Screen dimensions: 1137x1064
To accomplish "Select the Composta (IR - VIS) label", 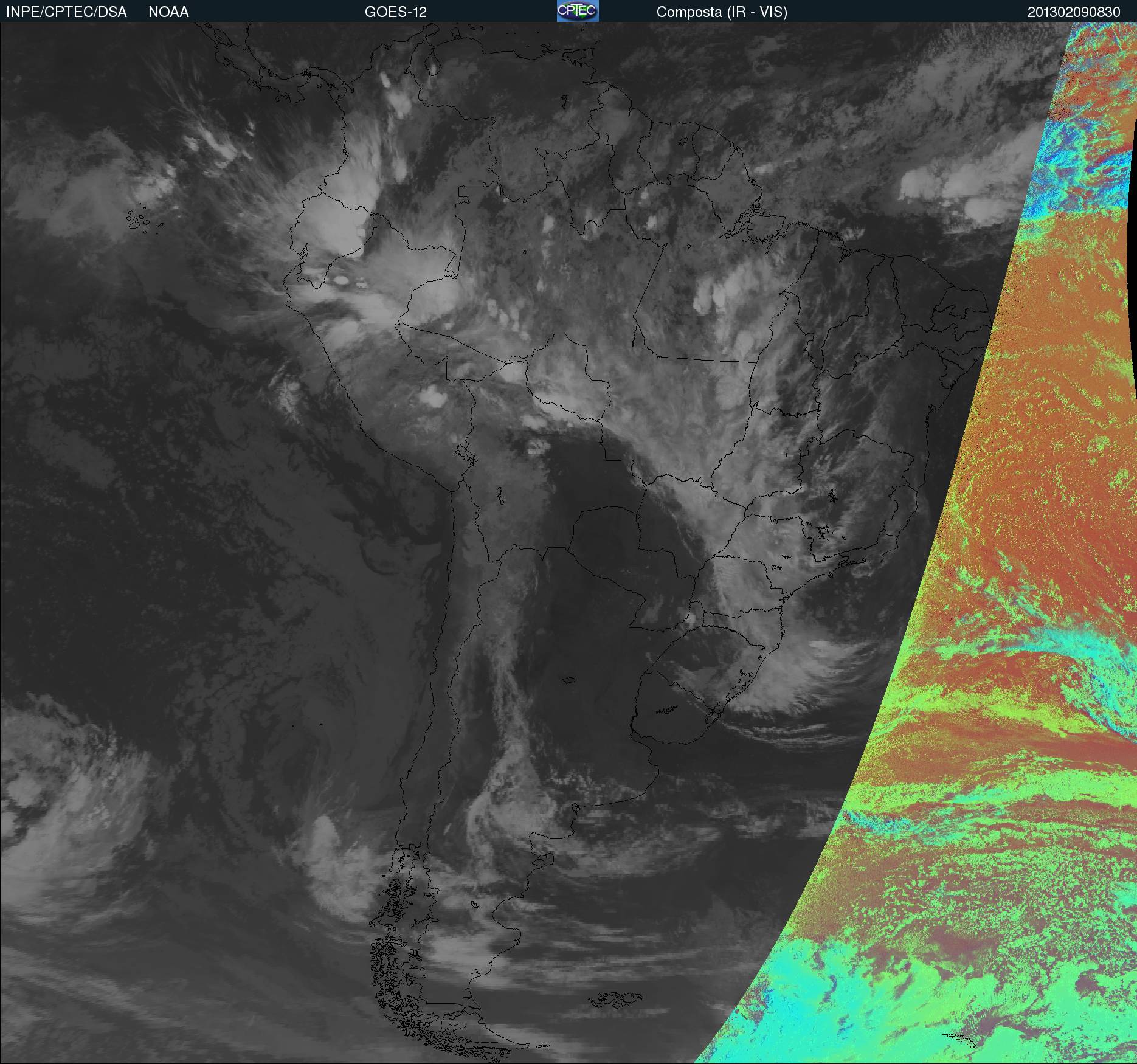I will (x=722, y=12).
